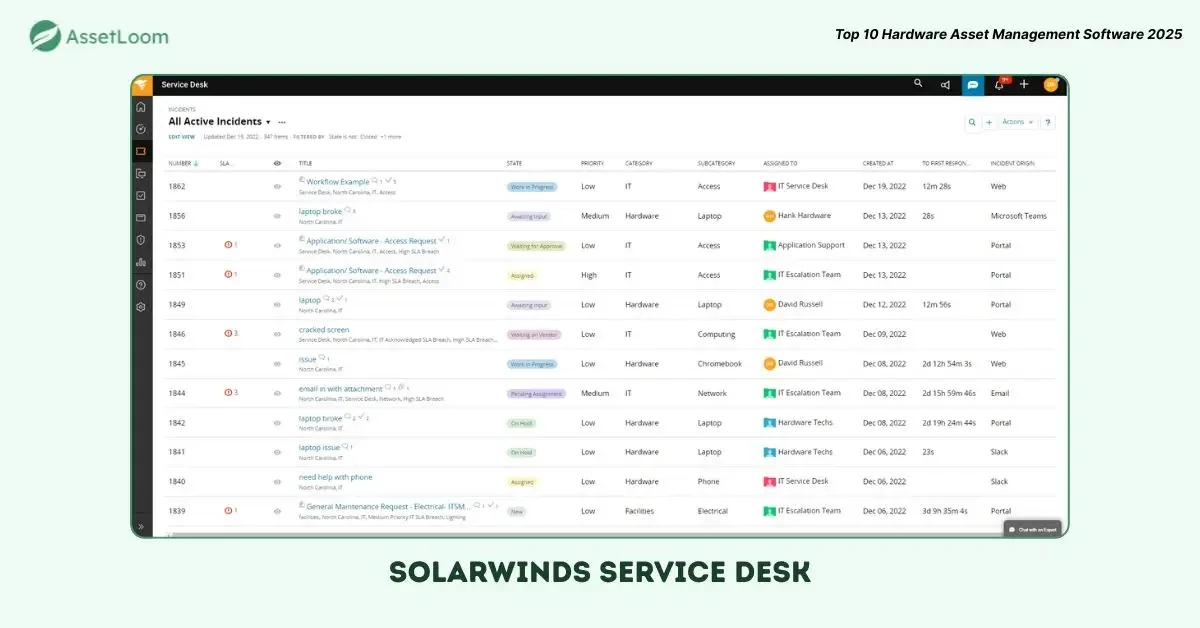
Task: Open the 'cracked screen' incident link
Action: click(x=324, y=330)
